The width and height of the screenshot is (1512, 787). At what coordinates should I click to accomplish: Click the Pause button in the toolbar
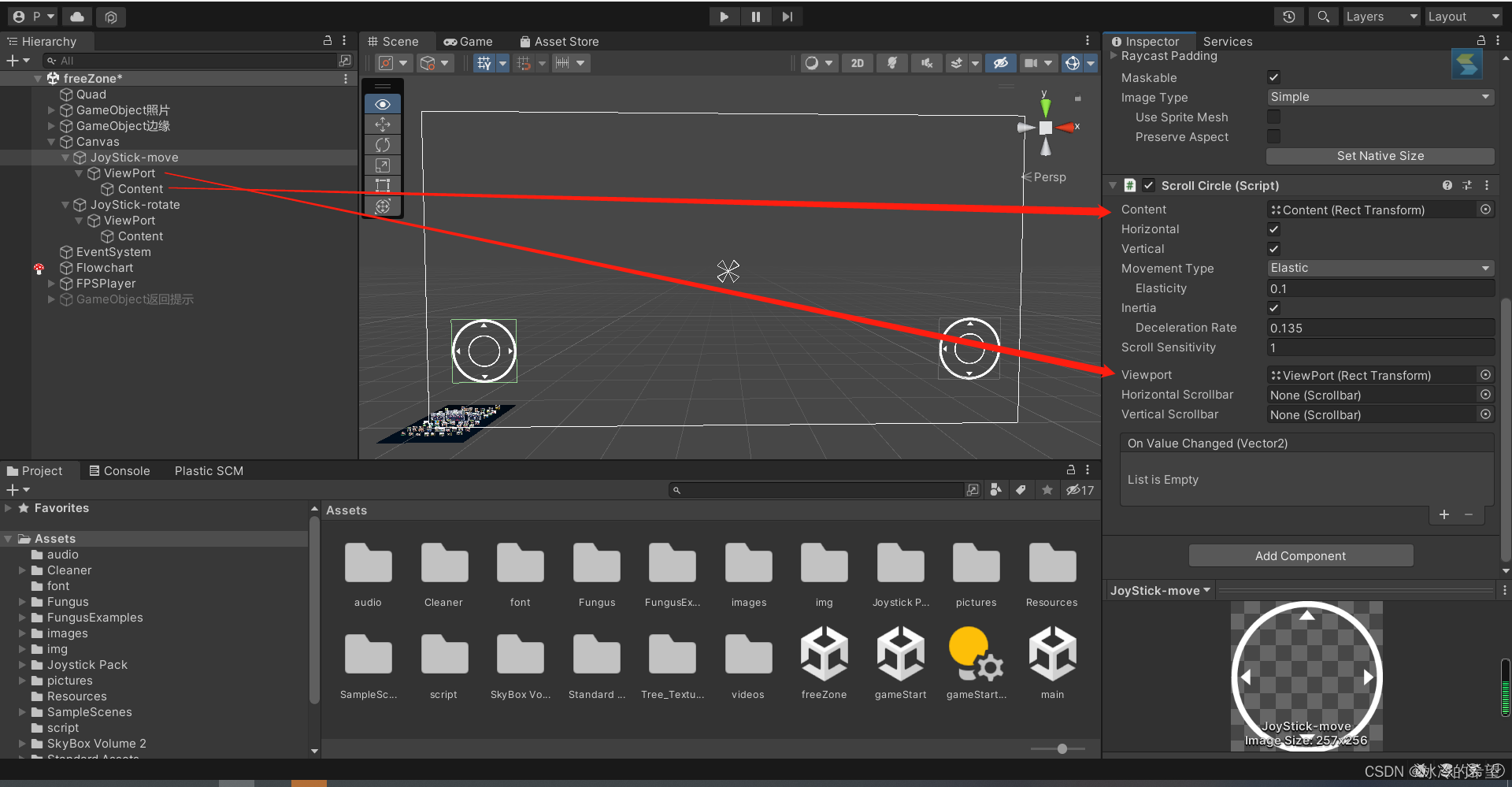[755, 17]
